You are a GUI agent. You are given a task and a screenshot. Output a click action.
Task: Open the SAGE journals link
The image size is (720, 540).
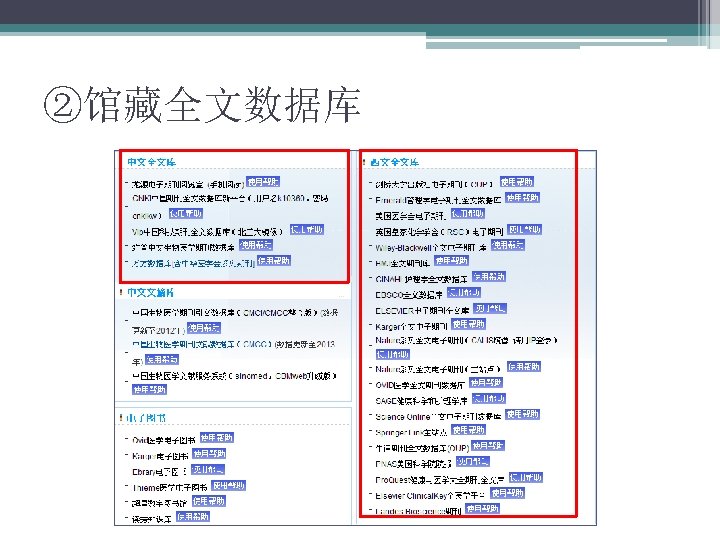tap(422, 401)
